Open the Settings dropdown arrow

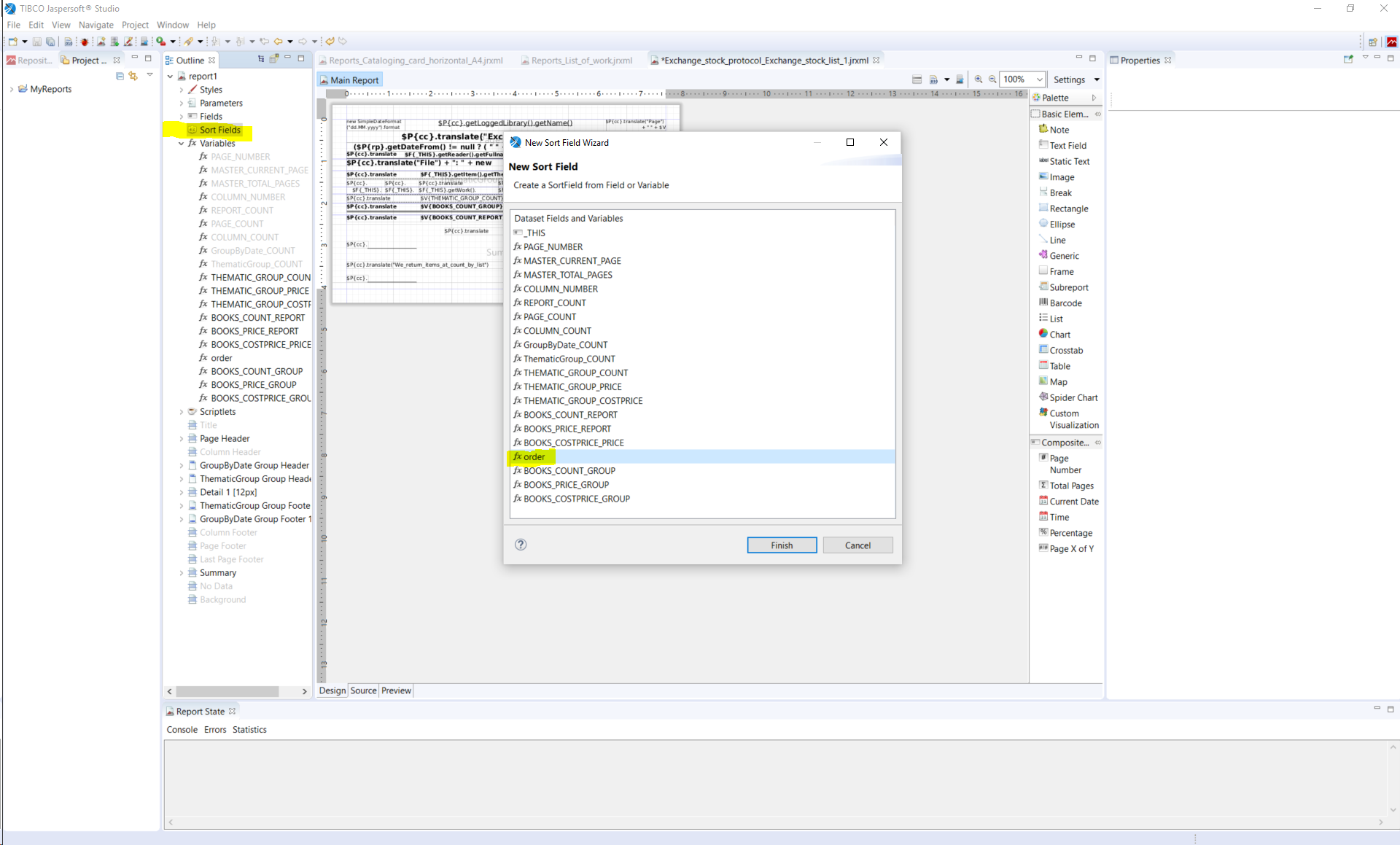click(x=1096, y=79)
